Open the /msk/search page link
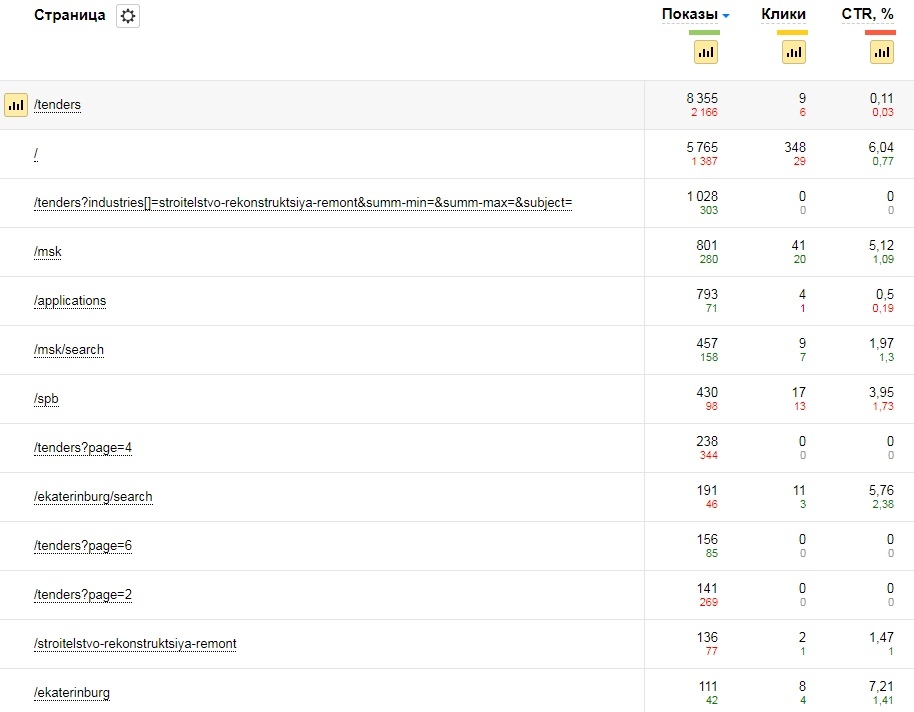Image resolution: width=914 pixels, height=712 pixels. [x=67, y=349]
